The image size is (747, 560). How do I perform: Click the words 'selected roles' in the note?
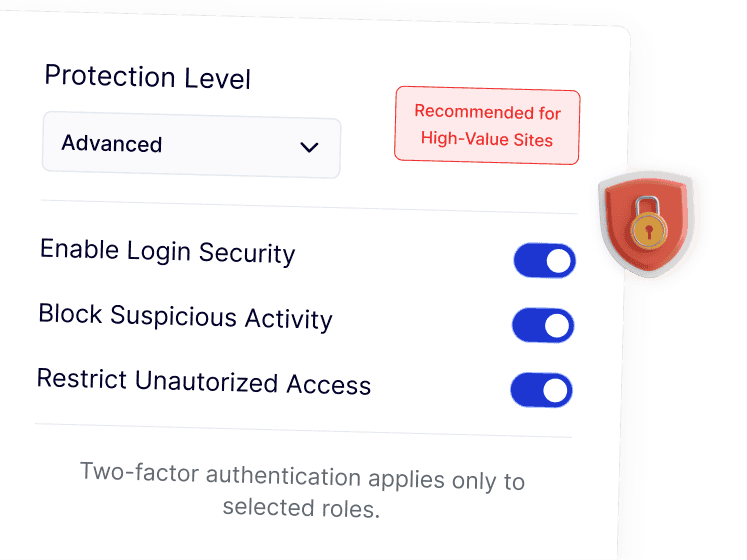[300, 508]
